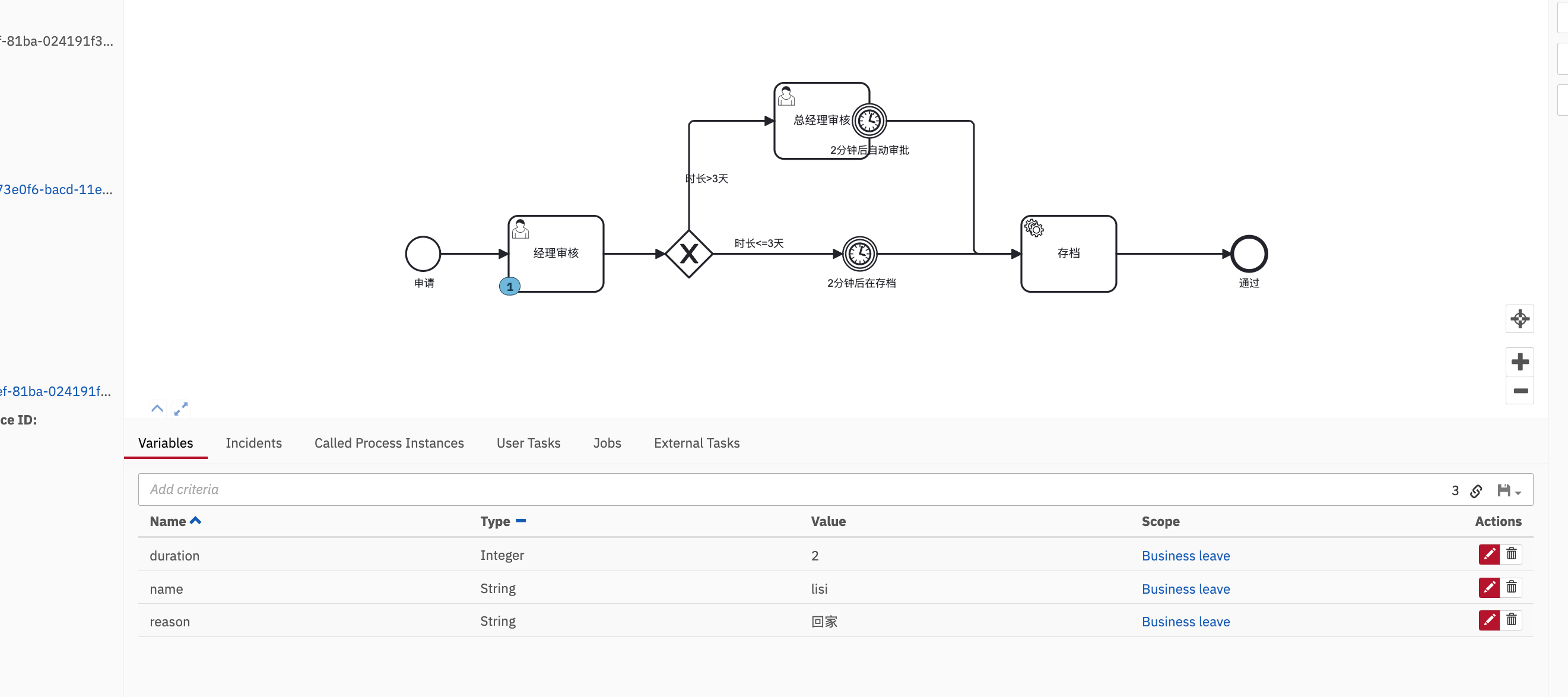Open Business leave scope link for duration
The width and height of the screenshot is (1568, 697).
click(x=1185, y=556)
